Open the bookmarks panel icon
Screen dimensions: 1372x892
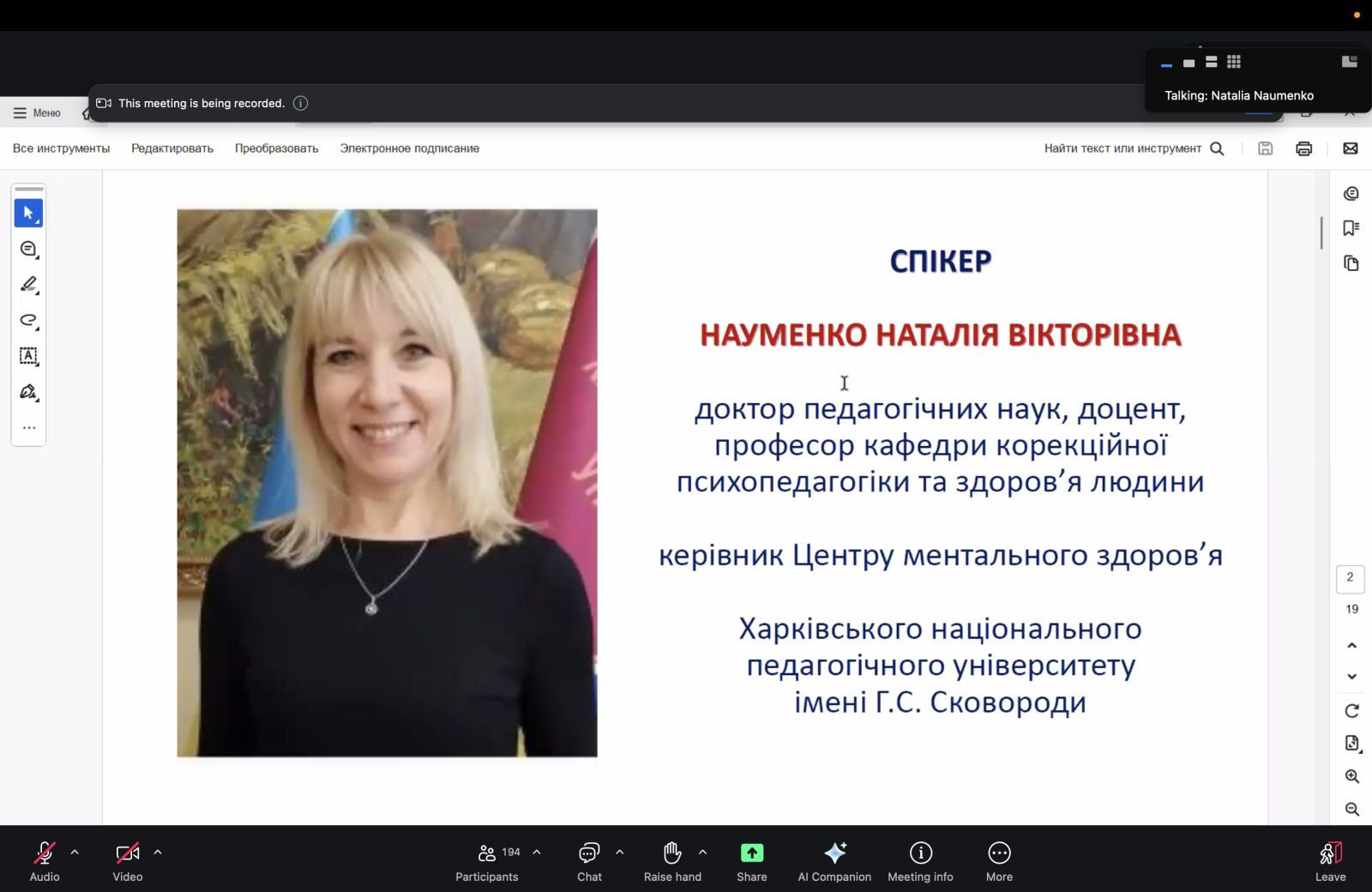point(1351,228)
